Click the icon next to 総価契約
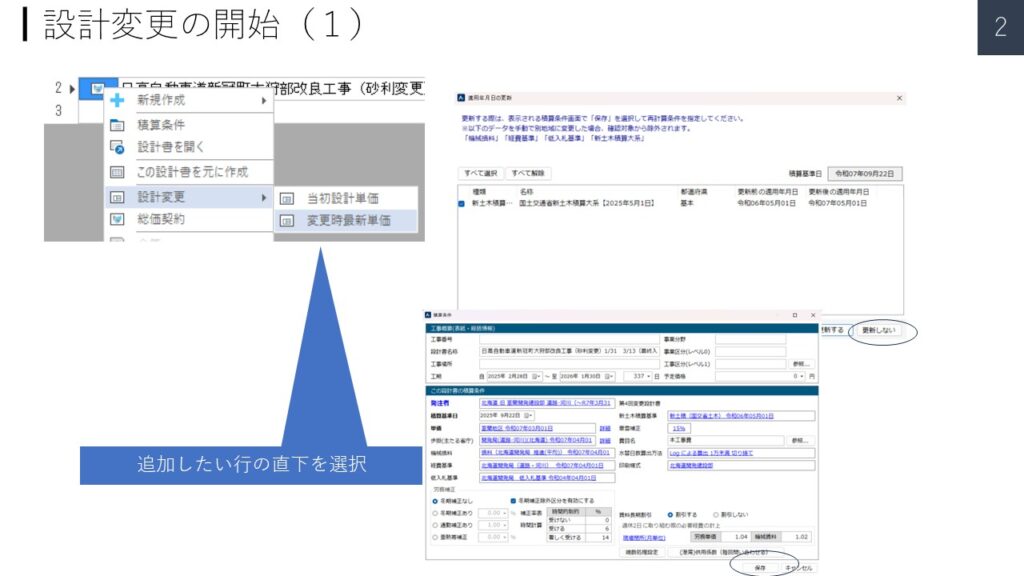The height and width of the screenshot is (576, 1024). pos(117,219)
